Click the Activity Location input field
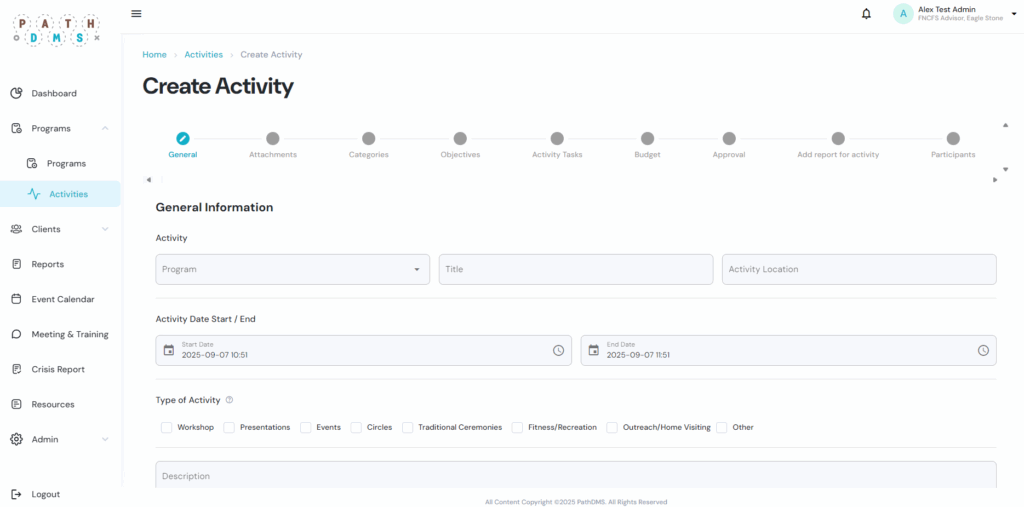Image resolution: width=1024 pixels, height=507 pixels. 858,269
